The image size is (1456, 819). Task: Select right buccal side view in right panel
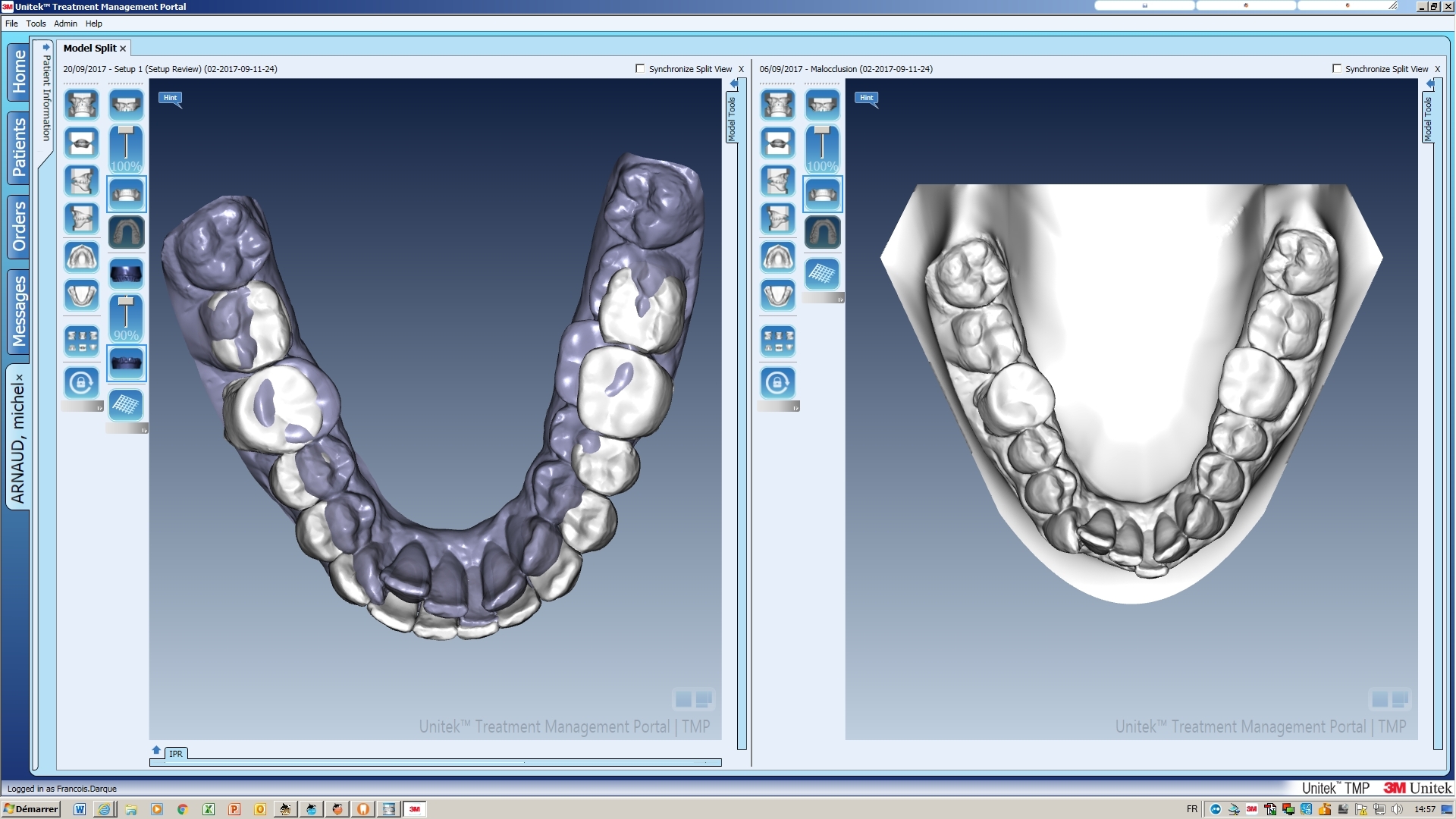777,181
